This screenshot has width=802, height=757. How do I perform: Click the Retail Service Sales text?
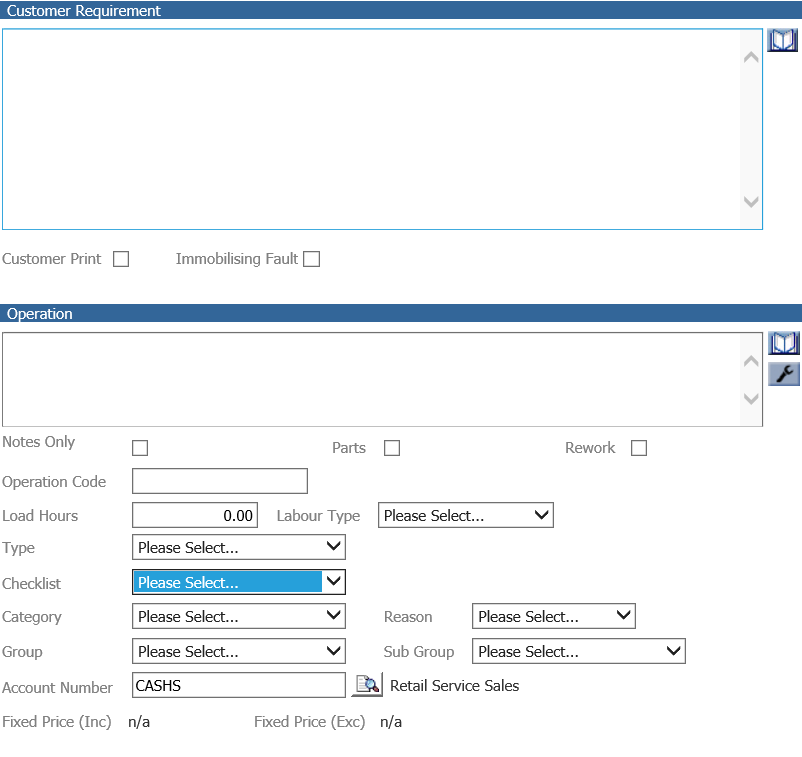pos(454,685)
